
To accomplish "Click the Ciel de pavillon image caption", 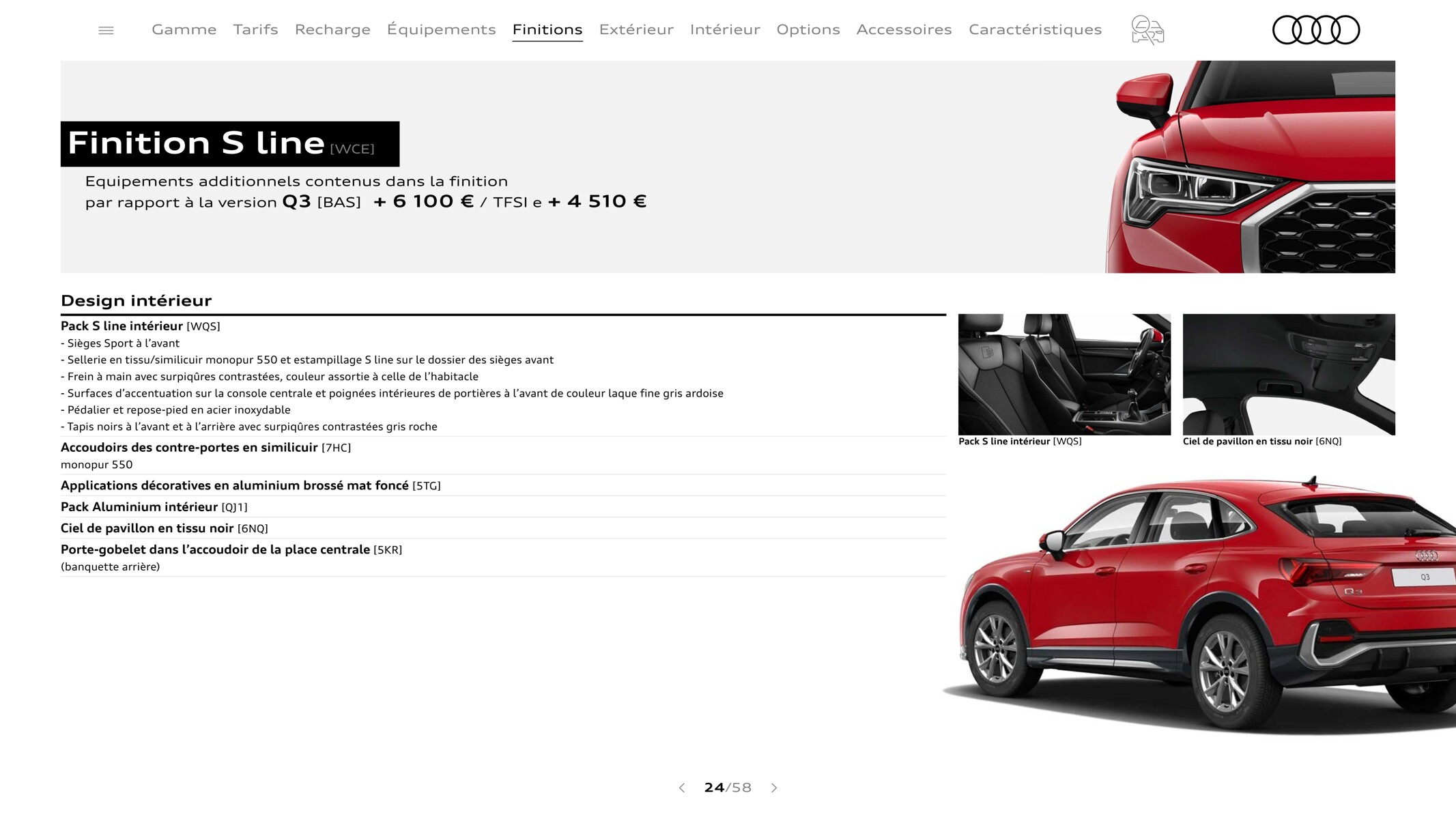I will [x=1262, y=442].
